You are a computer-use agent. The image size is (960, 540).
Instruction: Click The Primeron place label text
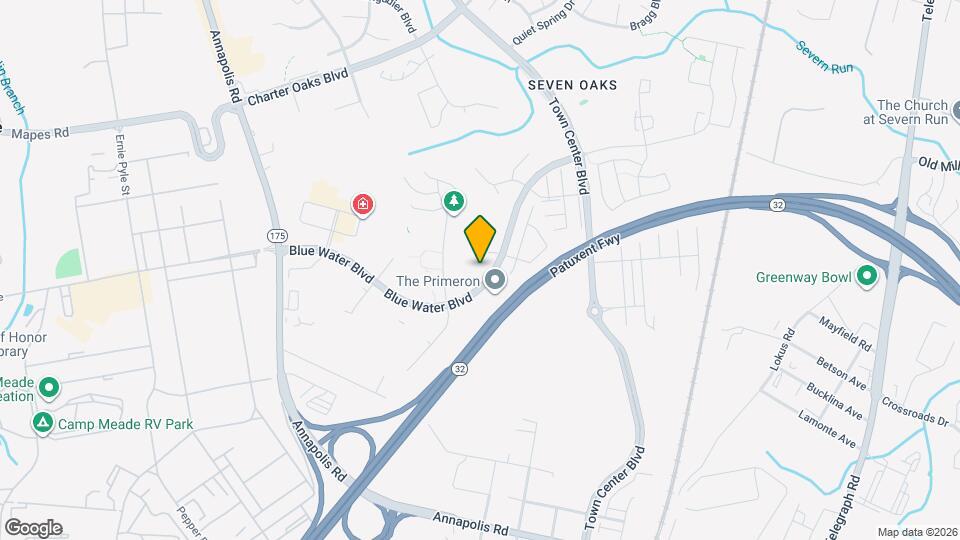[438, 281]
